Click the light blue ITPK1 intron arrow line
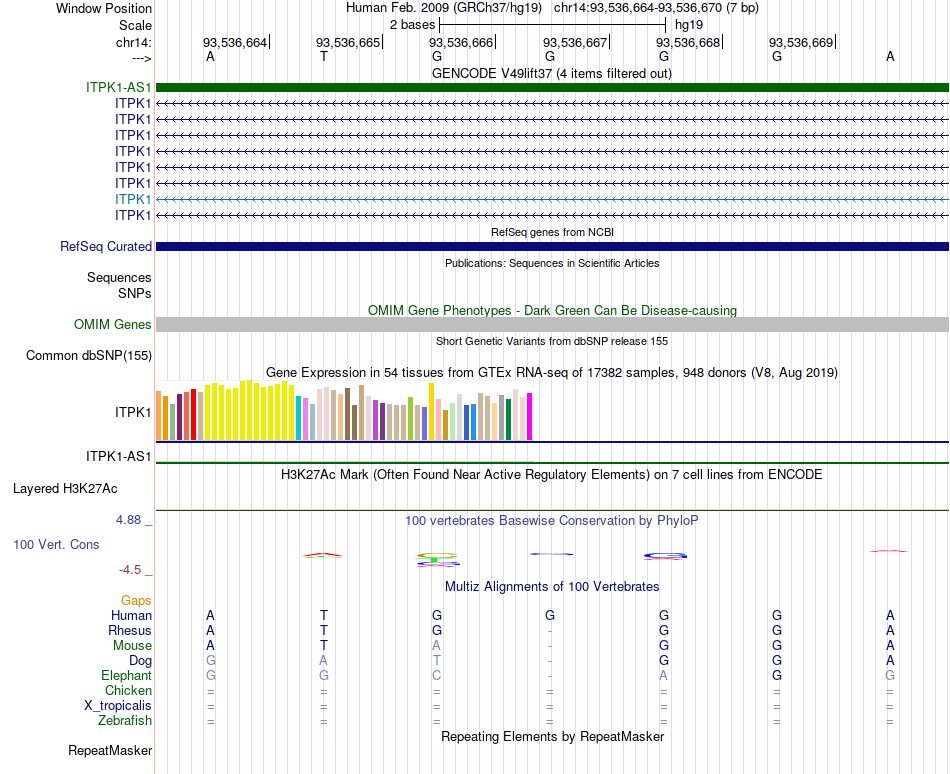 coord(552,199)
